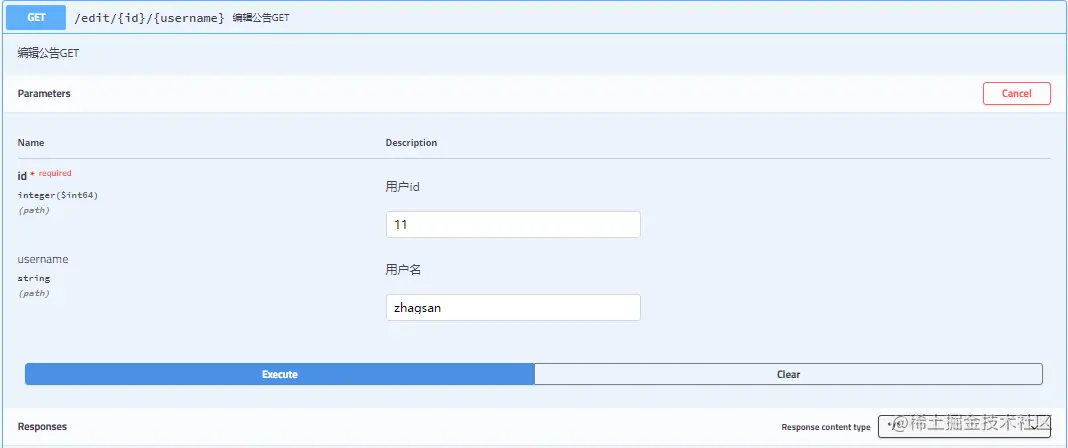Click the 编辑公告GET description below header
1068x448 pixels.
point(48,53)
